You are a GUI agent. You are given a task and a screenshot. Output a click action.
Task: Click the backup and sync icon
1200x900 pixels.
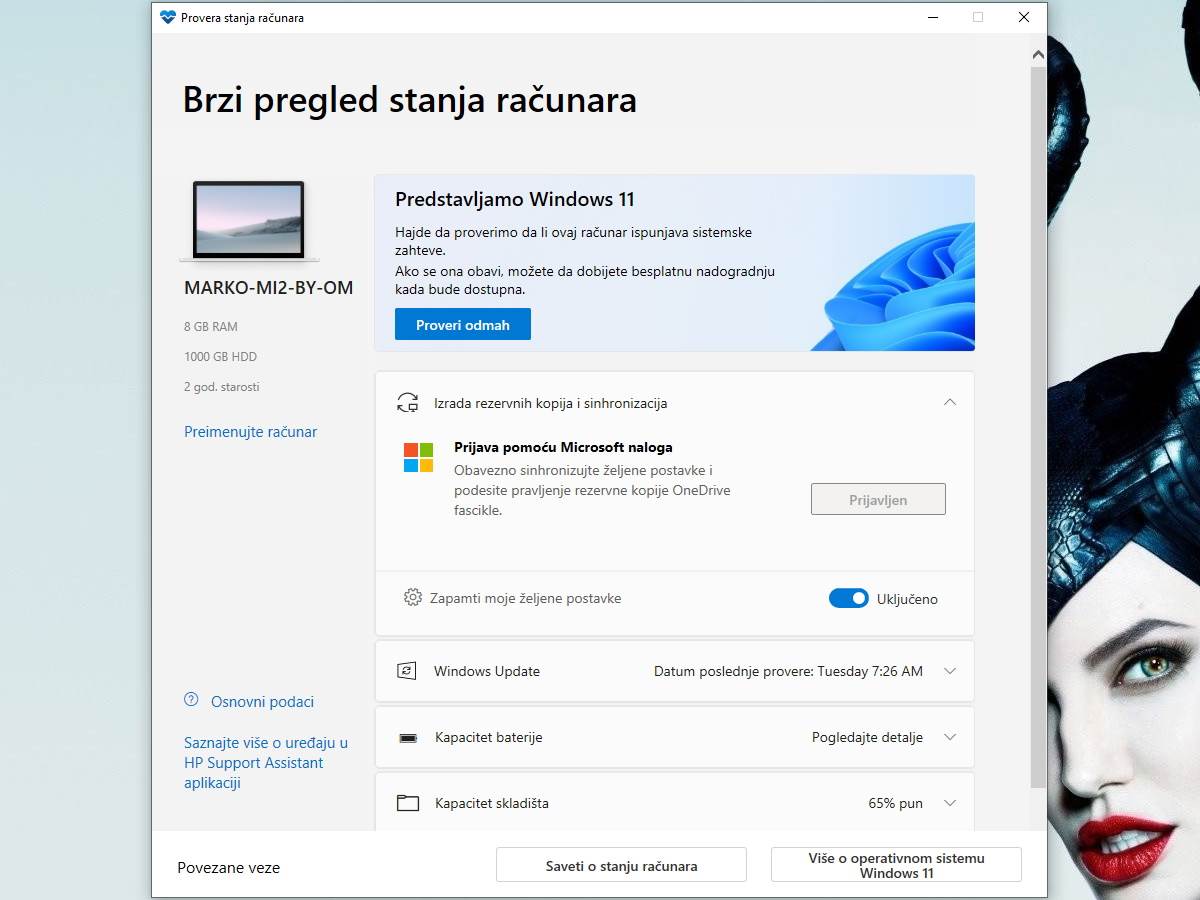click(x=407, y=403)
